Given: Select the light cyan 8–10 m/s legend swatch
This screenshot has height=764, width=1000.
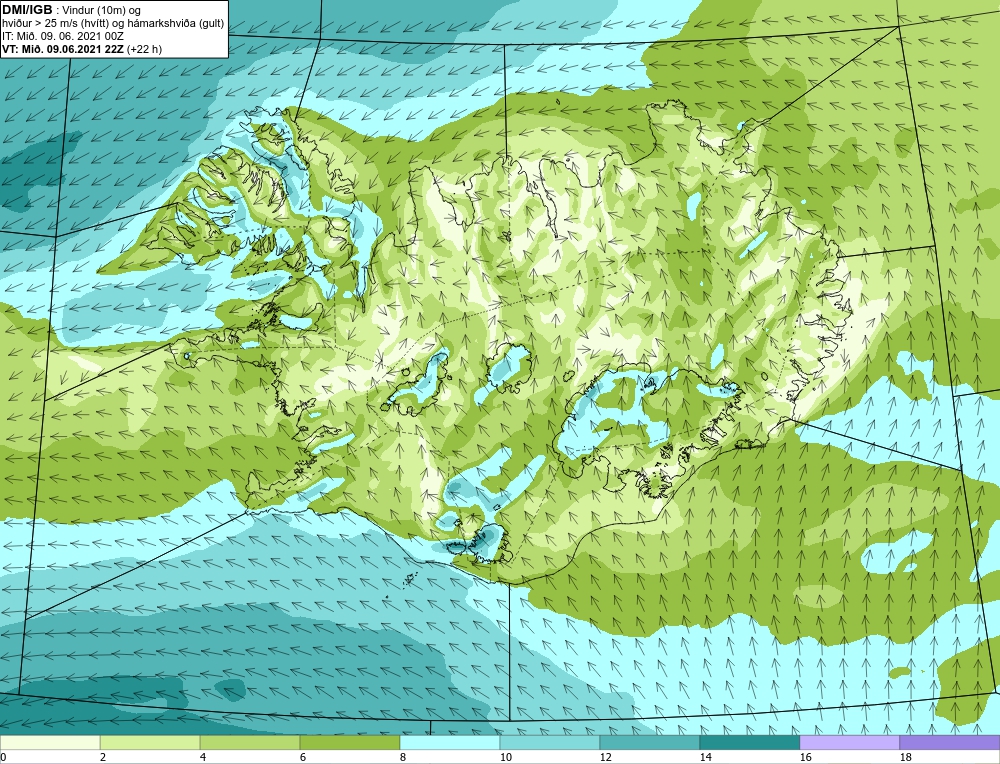Looking at the screenshot, I should 450,742.
